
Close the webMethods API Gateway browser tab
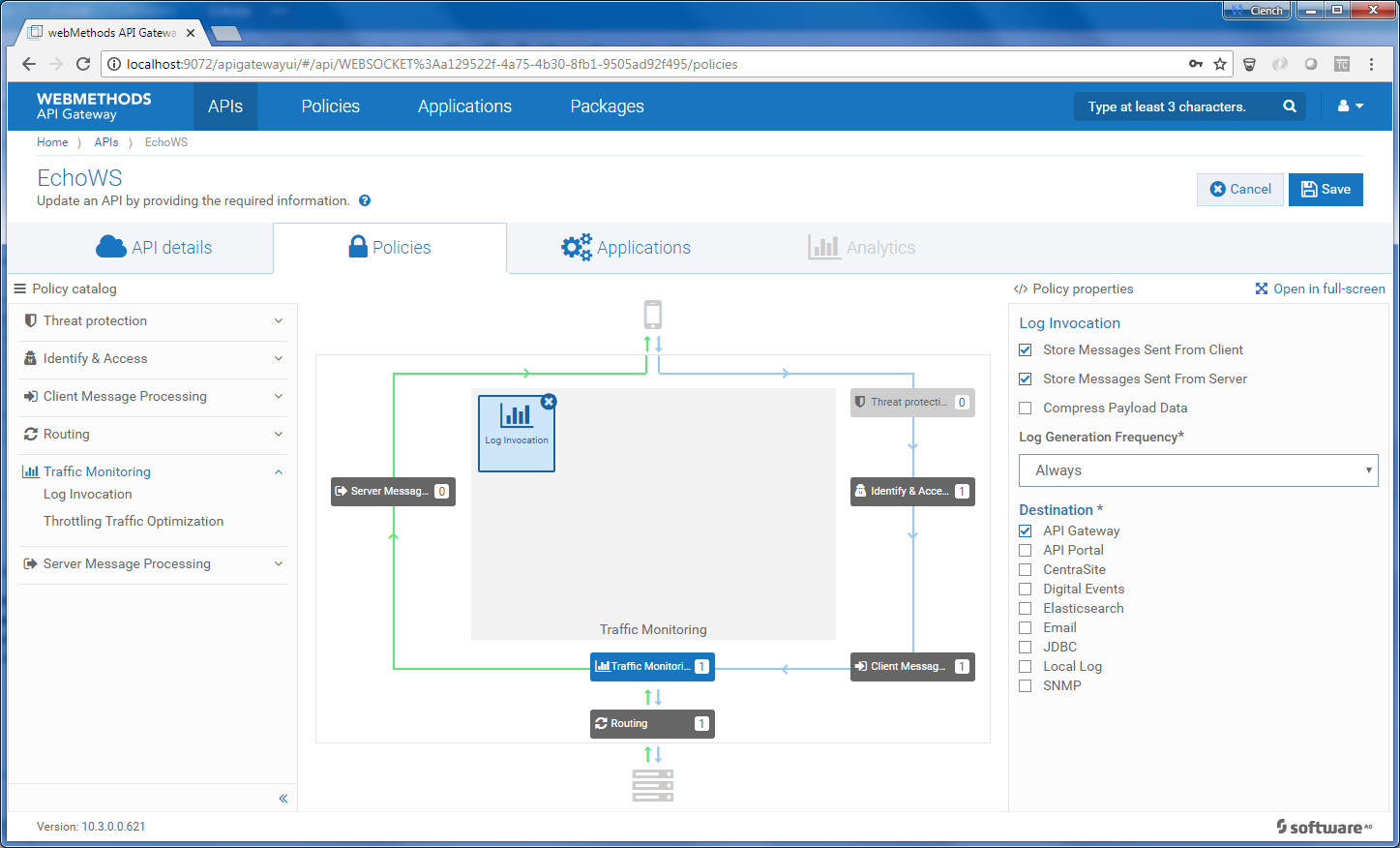coord(191,33)
